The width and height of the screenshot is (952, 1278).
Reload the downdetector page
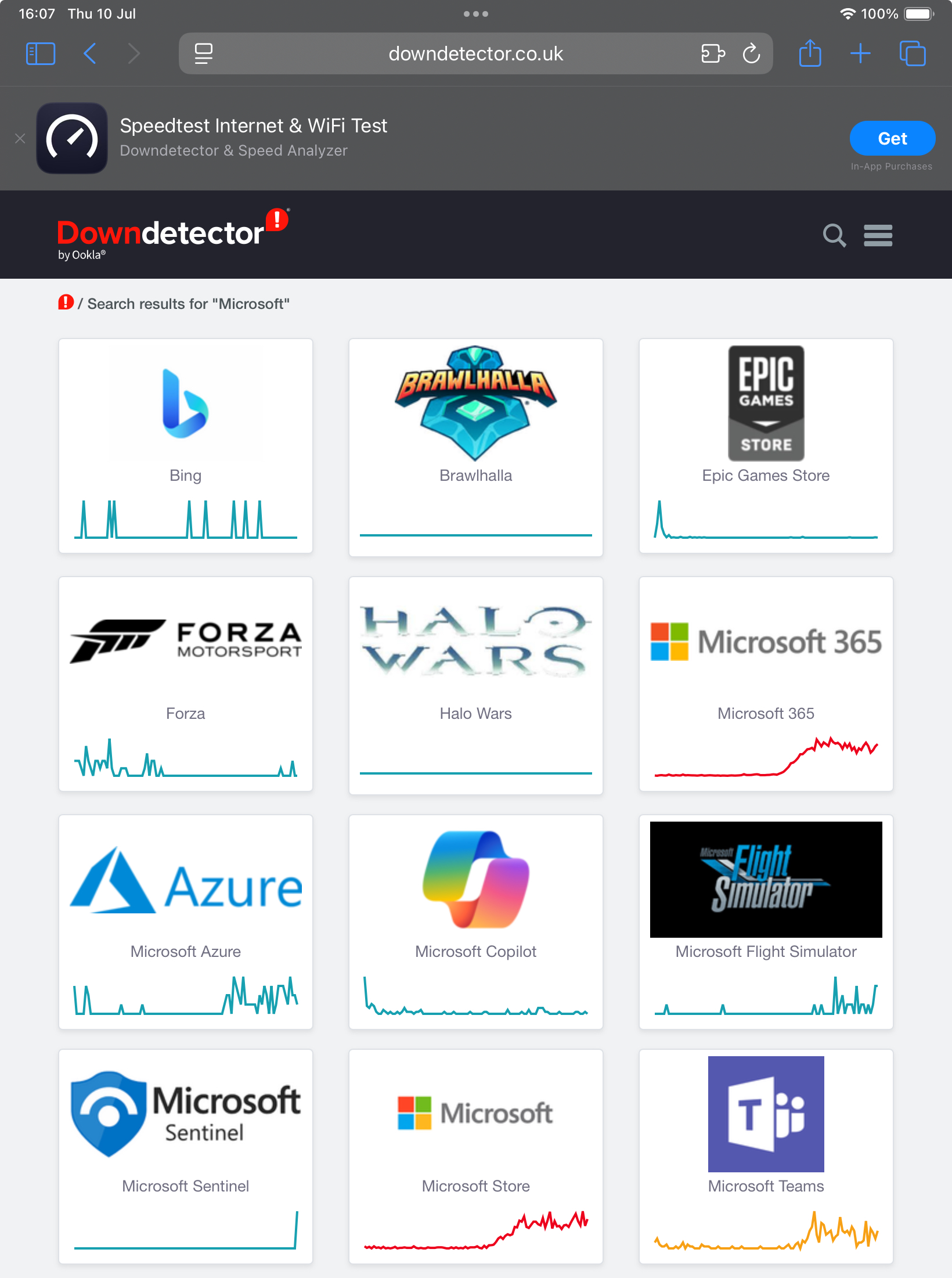tap(752, 54)
